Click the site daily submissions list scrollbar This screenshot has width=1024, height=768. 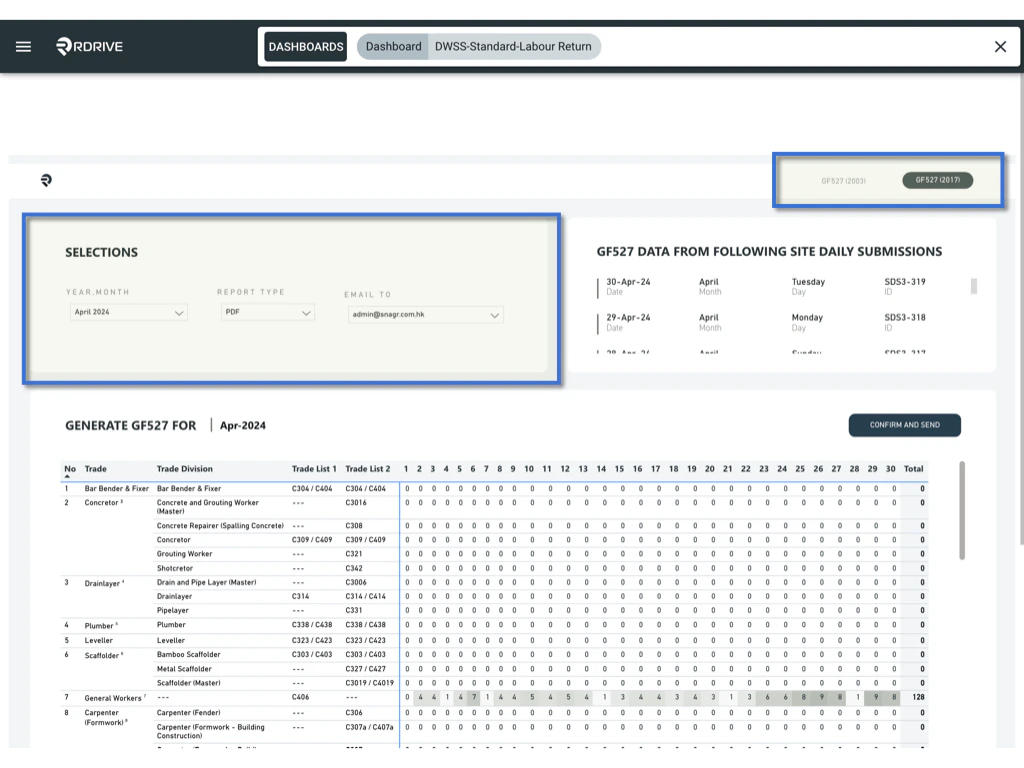coord(974,286)
